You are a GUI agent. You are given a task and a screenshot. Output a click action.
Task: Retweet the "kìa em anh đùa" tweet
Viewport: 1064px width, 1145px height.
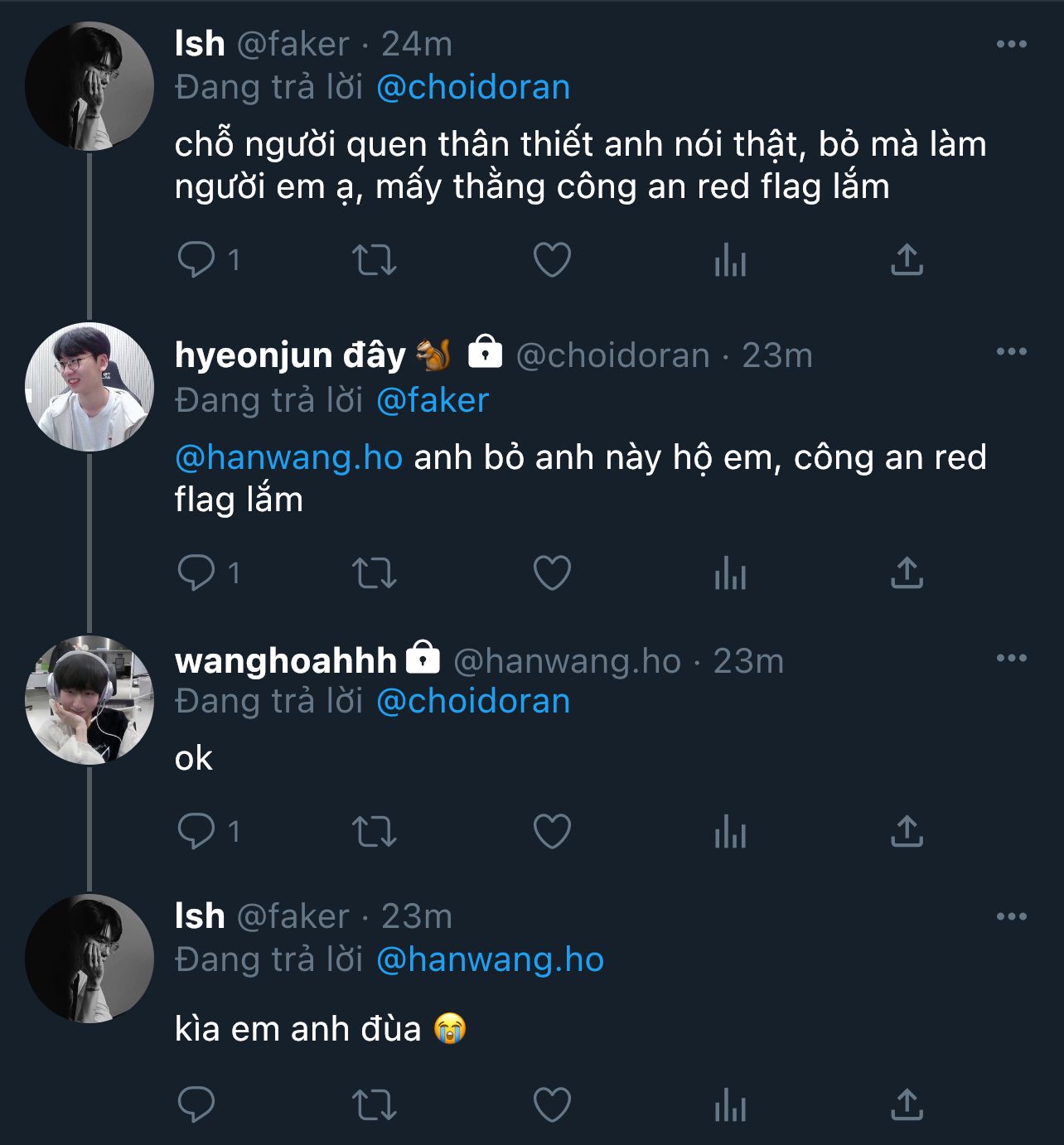375,1104
